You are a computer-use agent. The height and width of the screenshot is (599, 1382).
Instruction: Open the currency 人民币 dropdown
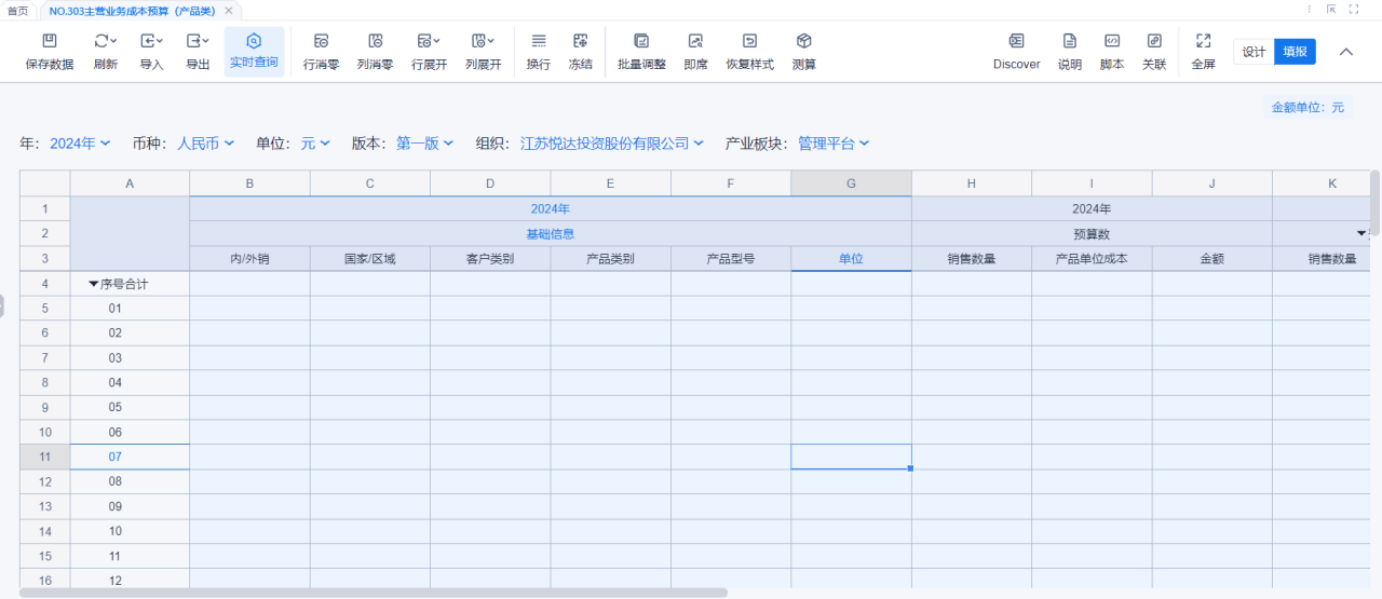click(x=206, y=144)
